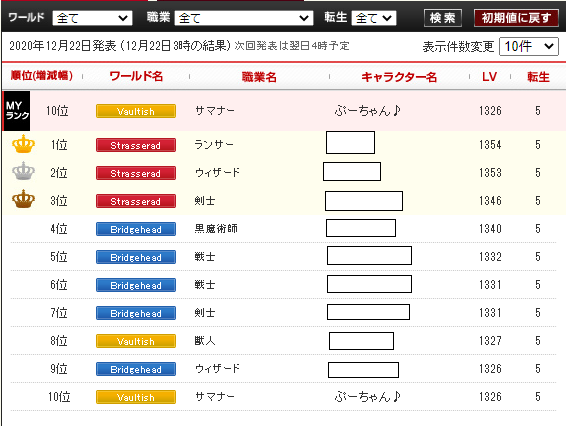
Task: Click the MY ランク badge
Action: (x=17, y=110)
